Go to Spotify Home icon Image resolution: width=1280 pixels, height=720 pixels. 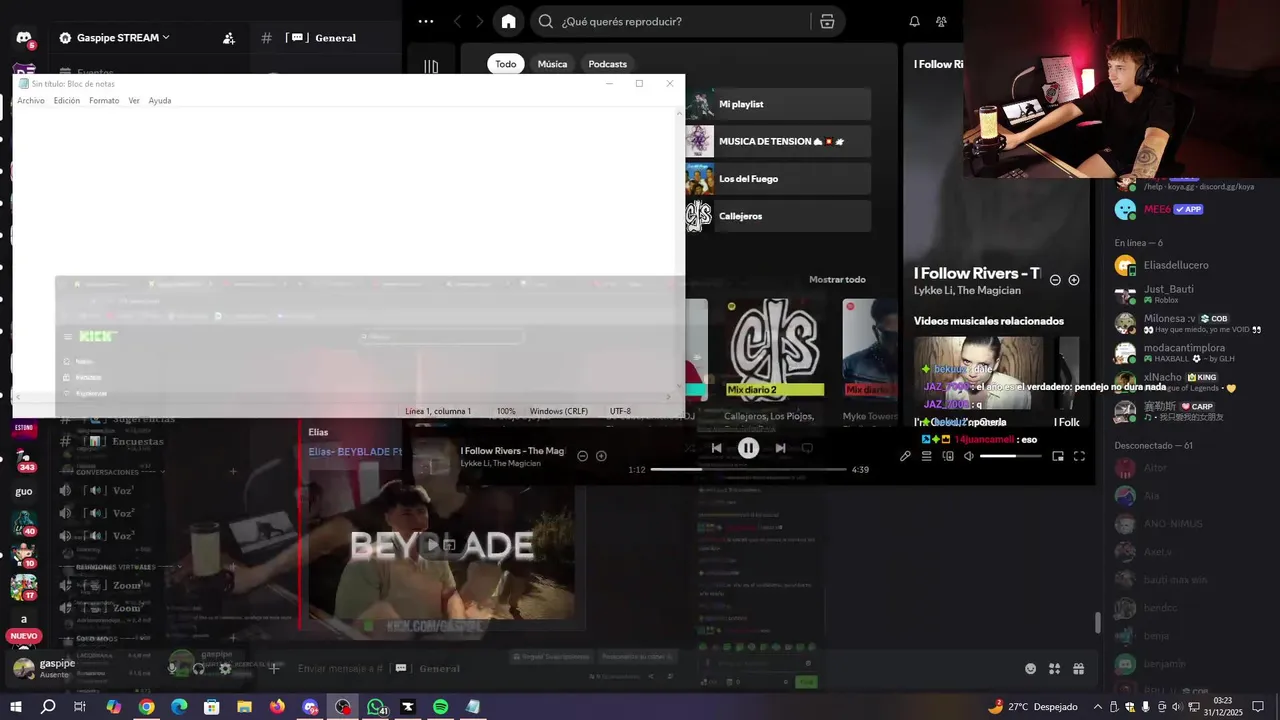509,21
